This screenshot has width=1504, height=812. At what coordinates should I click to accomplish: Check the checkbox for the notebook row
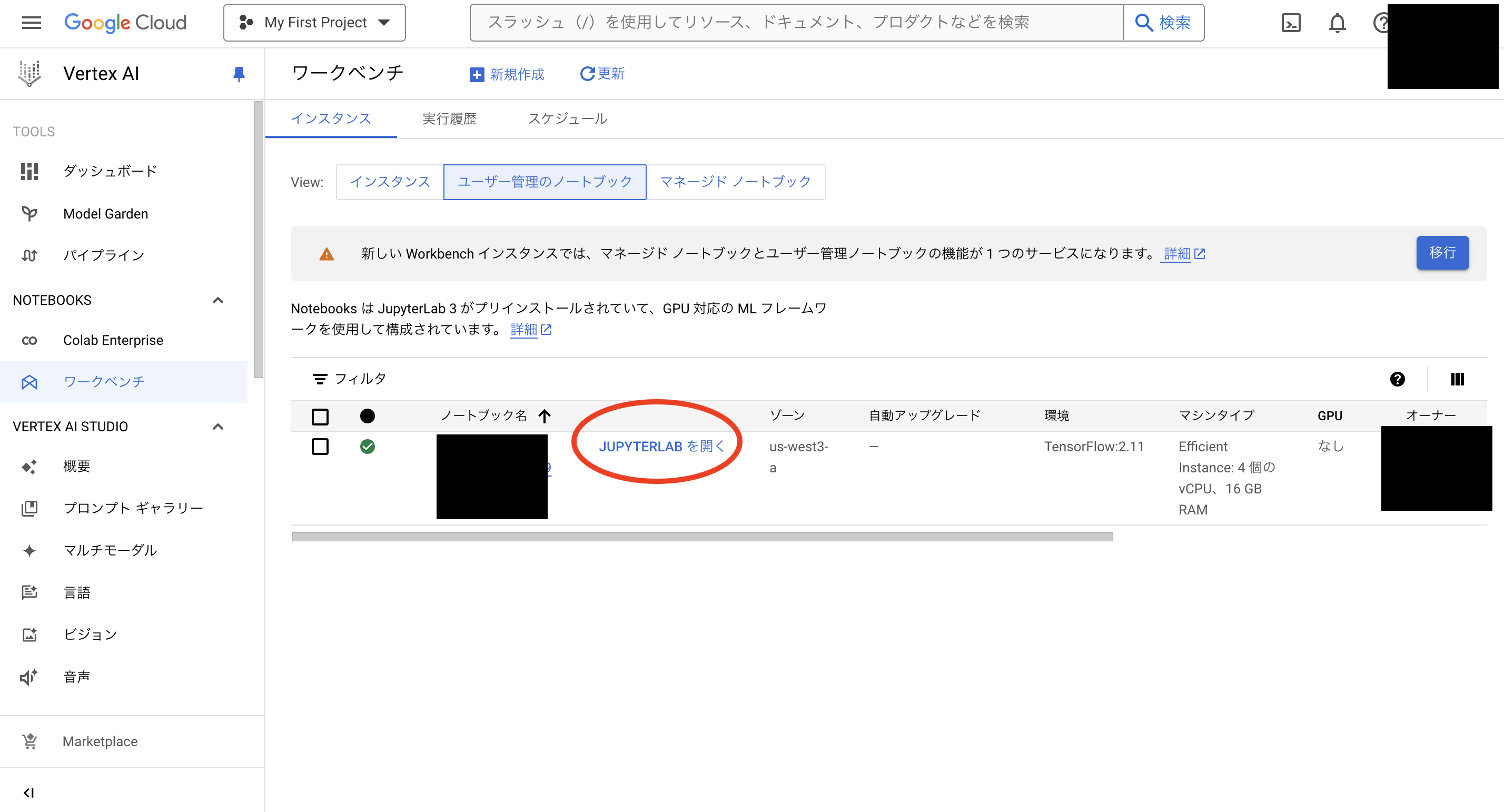point(320,447)
